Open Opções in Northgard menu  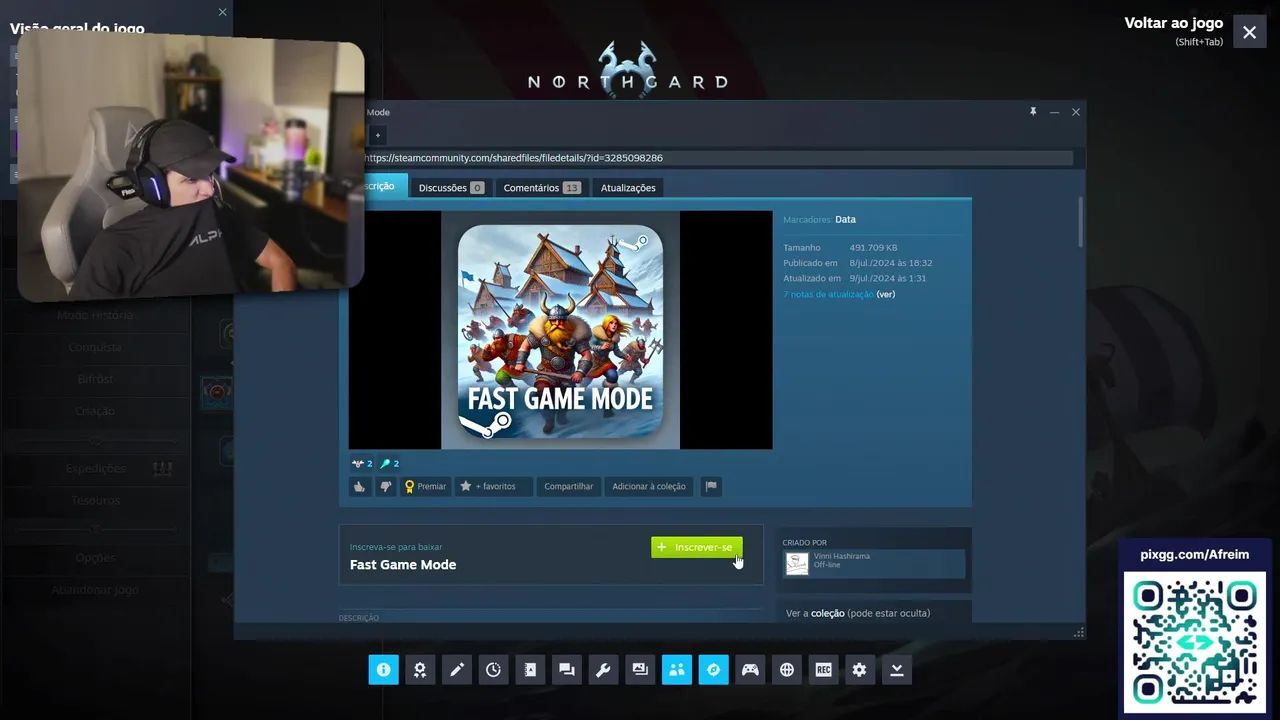click(95, 557)
